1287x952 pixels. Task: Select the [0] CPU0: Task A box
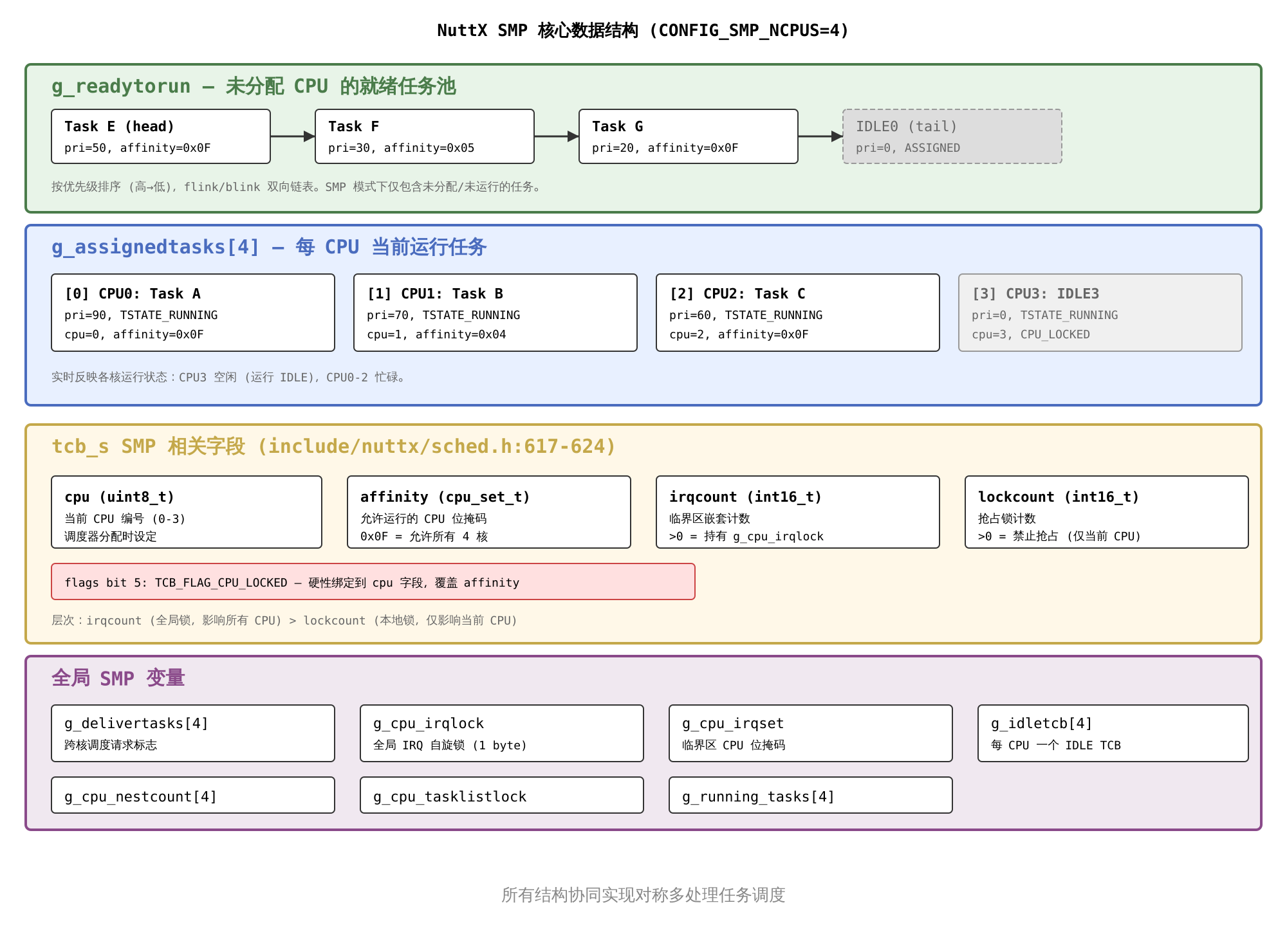point(193,313)
